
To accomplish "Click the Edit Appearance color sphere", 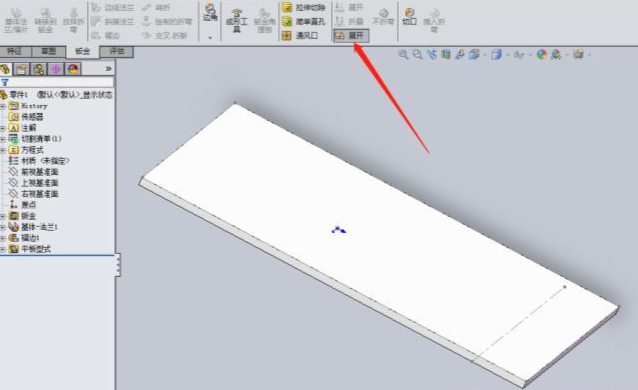I will tap(541, 54).
